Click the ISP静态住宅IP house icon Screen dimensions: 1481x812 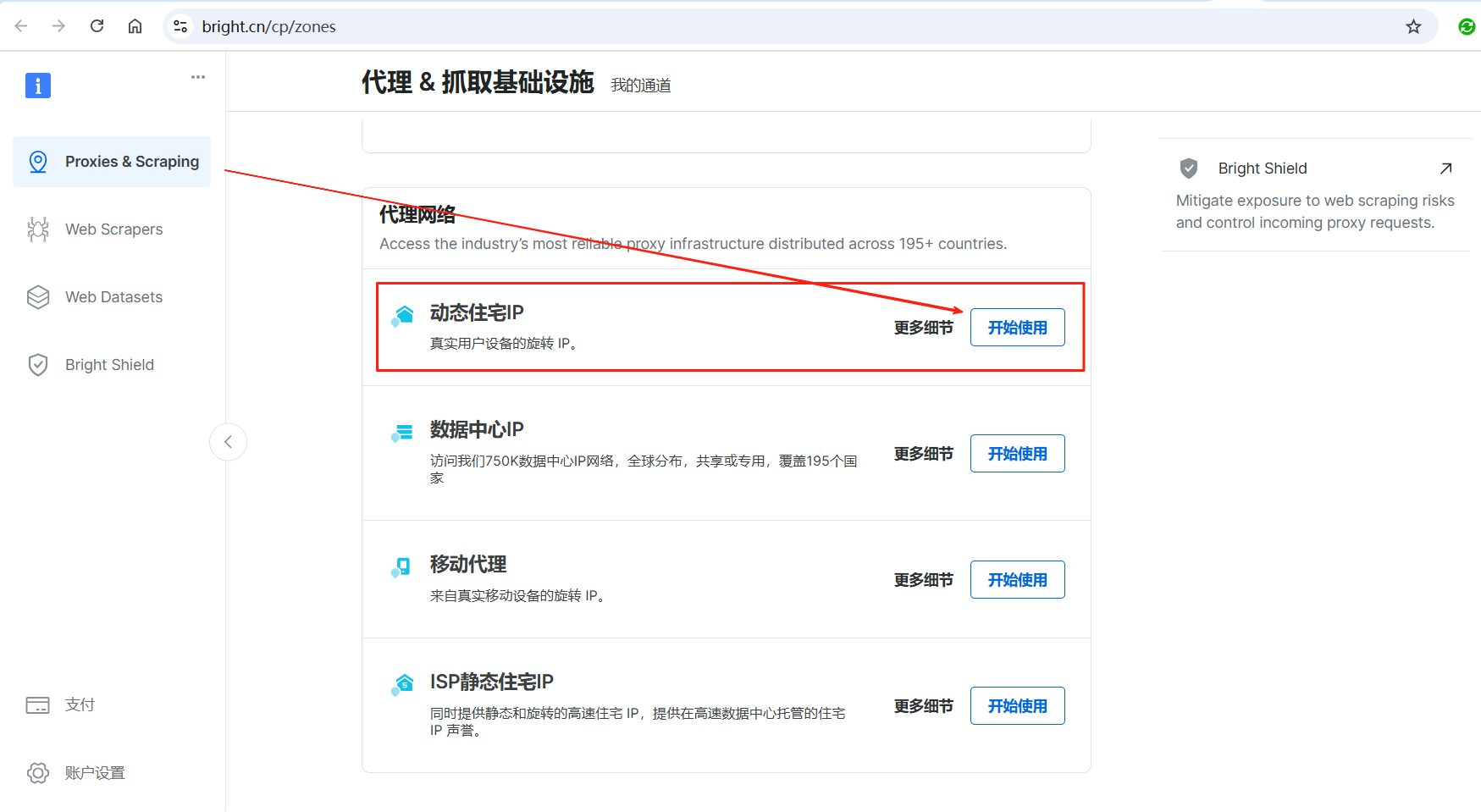pyautogui.click(x=403, y=684)
